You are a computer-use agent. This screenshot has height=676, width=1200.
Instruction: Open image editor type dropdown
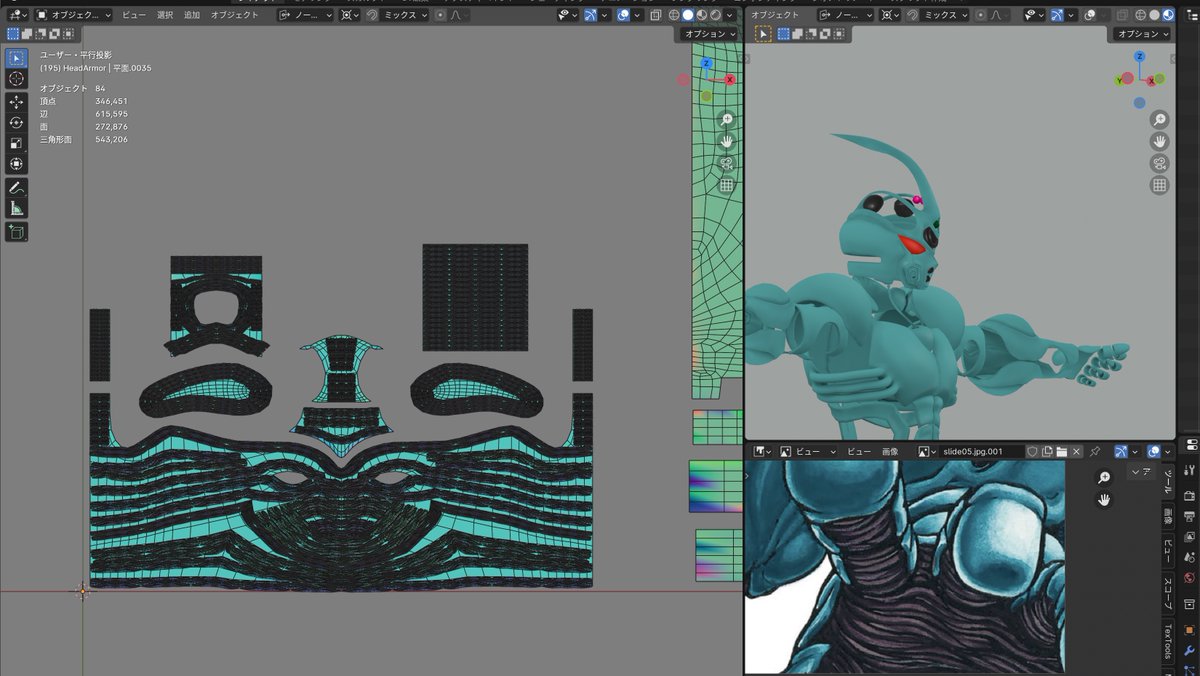[761, 452]
